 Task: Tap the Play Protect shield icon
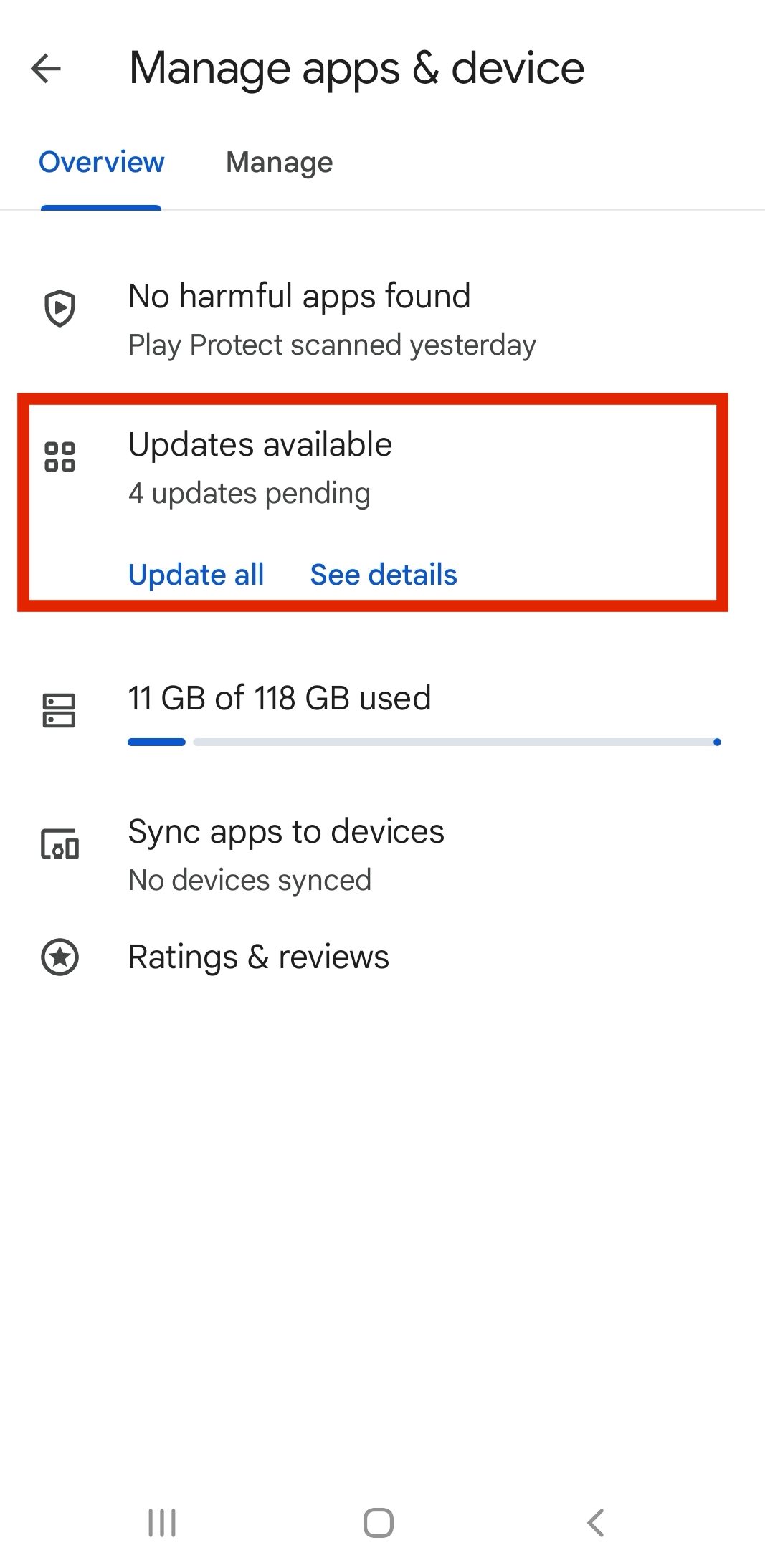[60, 308]
